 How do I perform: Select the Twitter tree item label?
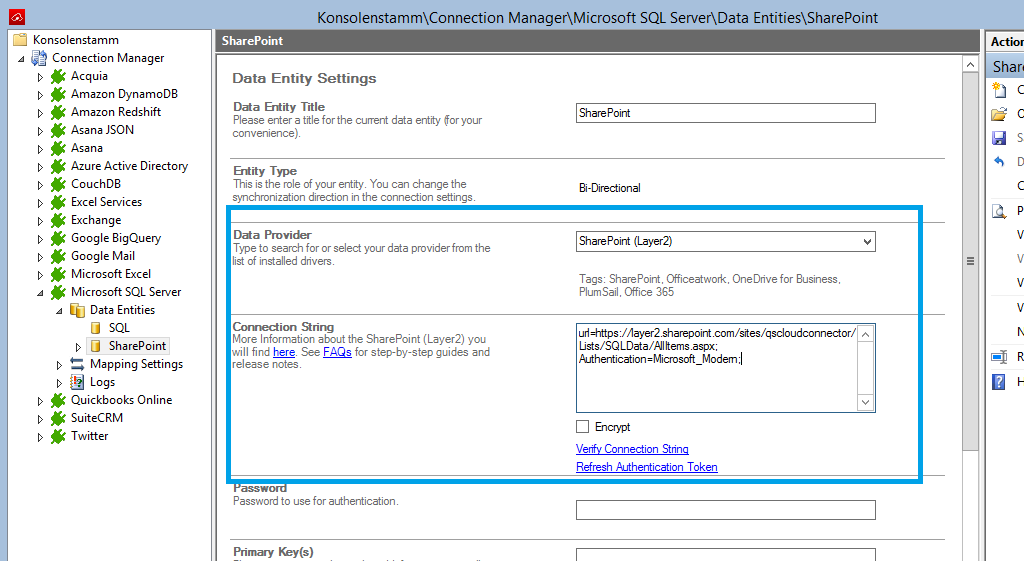[89, 436]
